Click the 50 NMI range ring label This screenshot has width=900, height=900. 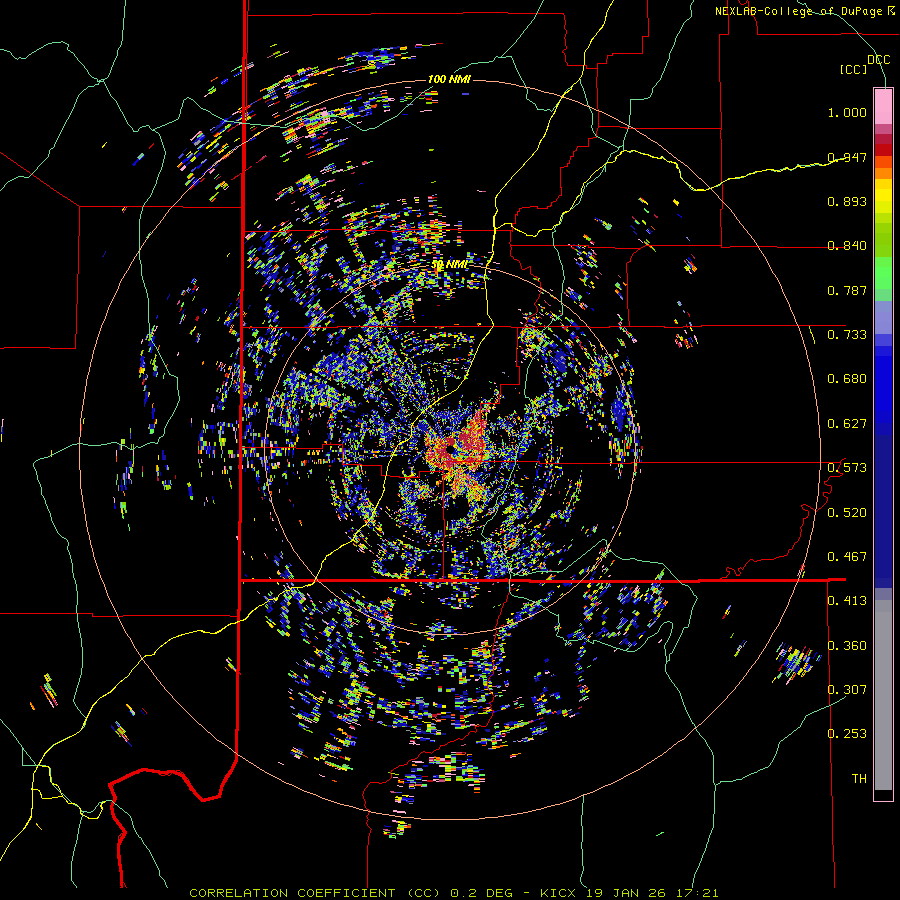coord(449,265)
